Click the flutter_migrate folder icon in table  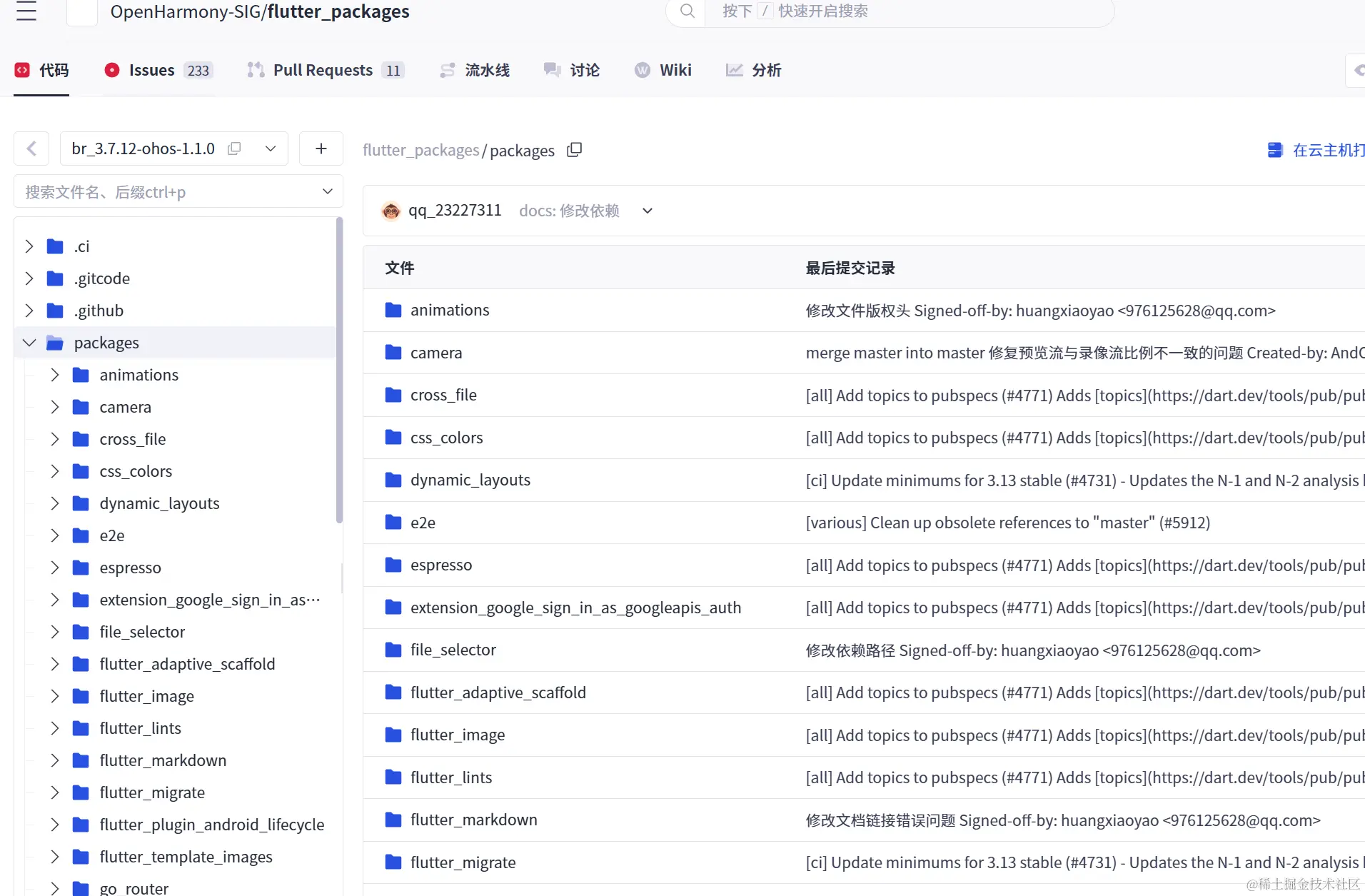pos(393,862)
